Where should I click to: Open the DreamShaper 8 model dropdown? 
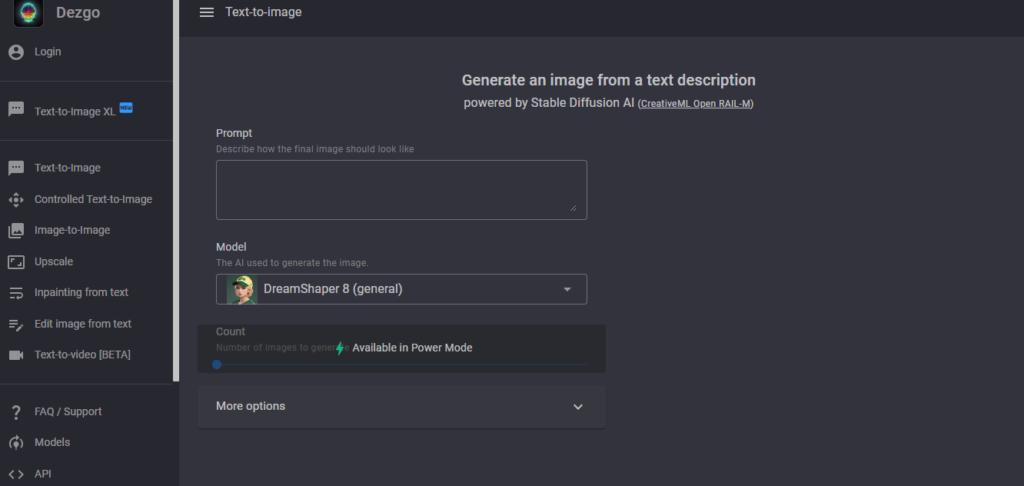coord(402,289)
